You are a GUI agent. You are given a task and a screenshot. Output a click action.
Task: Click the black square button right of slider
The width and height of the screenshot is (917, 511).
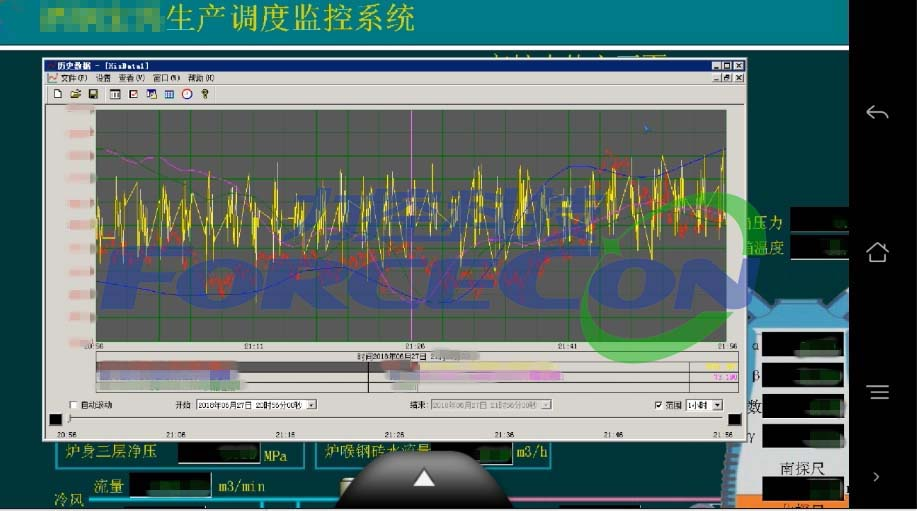pyautogui.click(x=734, y=420)
